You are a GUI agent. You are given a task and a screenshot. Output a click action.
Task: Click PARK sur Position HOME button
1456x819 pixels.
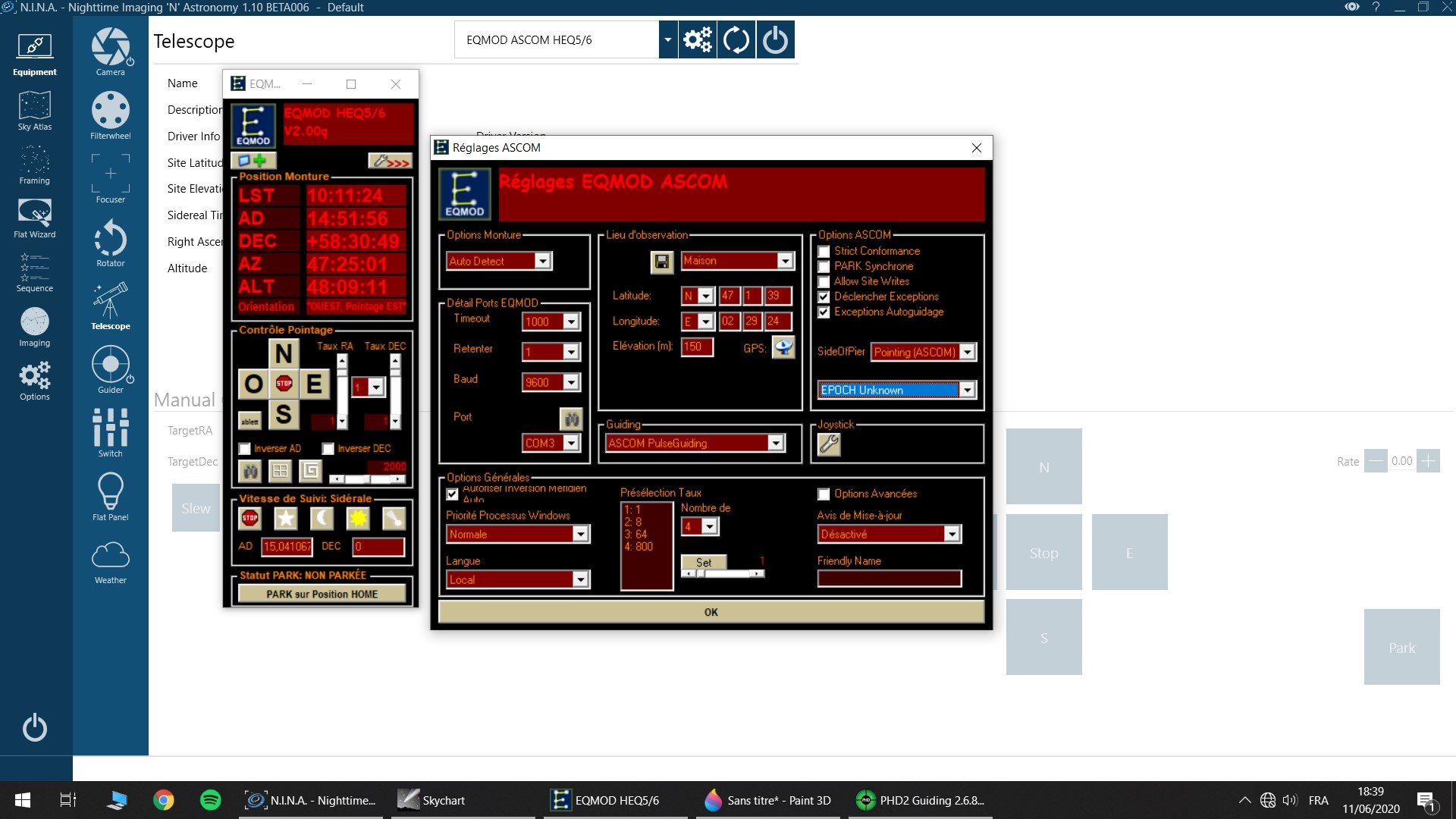(322, 595)
